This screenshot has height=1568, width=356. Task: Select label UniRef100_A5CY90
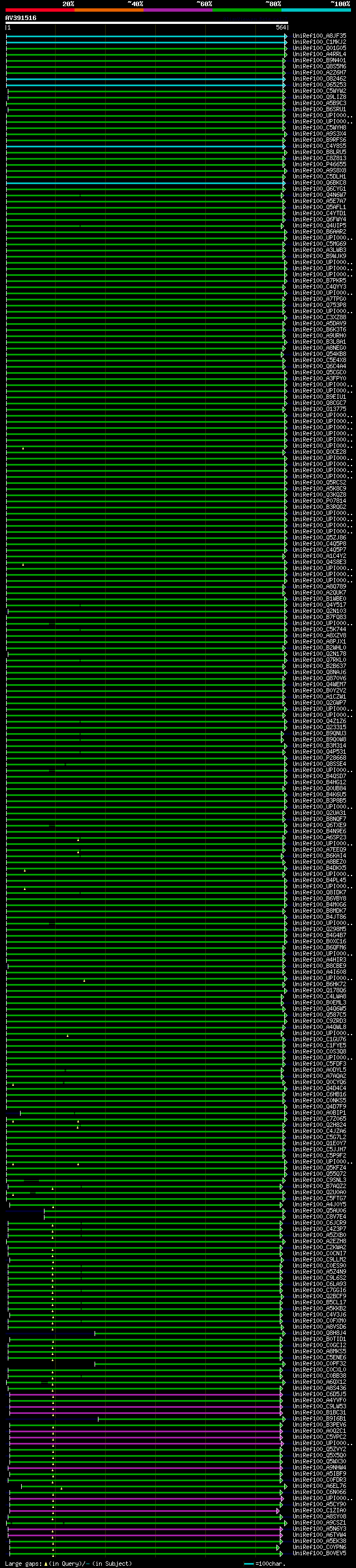pos(319,1503)
